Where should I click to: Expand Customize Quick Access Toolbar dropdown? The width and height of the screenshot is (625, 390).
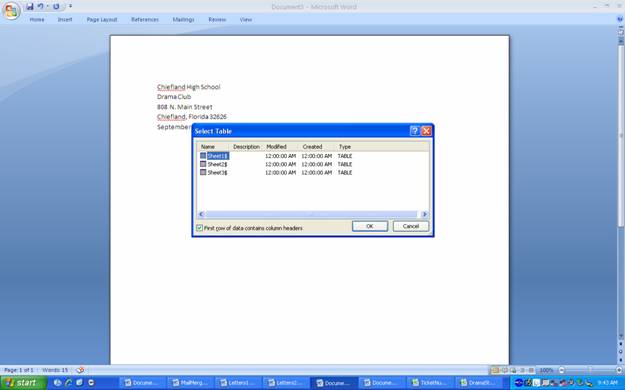point(70,6)
